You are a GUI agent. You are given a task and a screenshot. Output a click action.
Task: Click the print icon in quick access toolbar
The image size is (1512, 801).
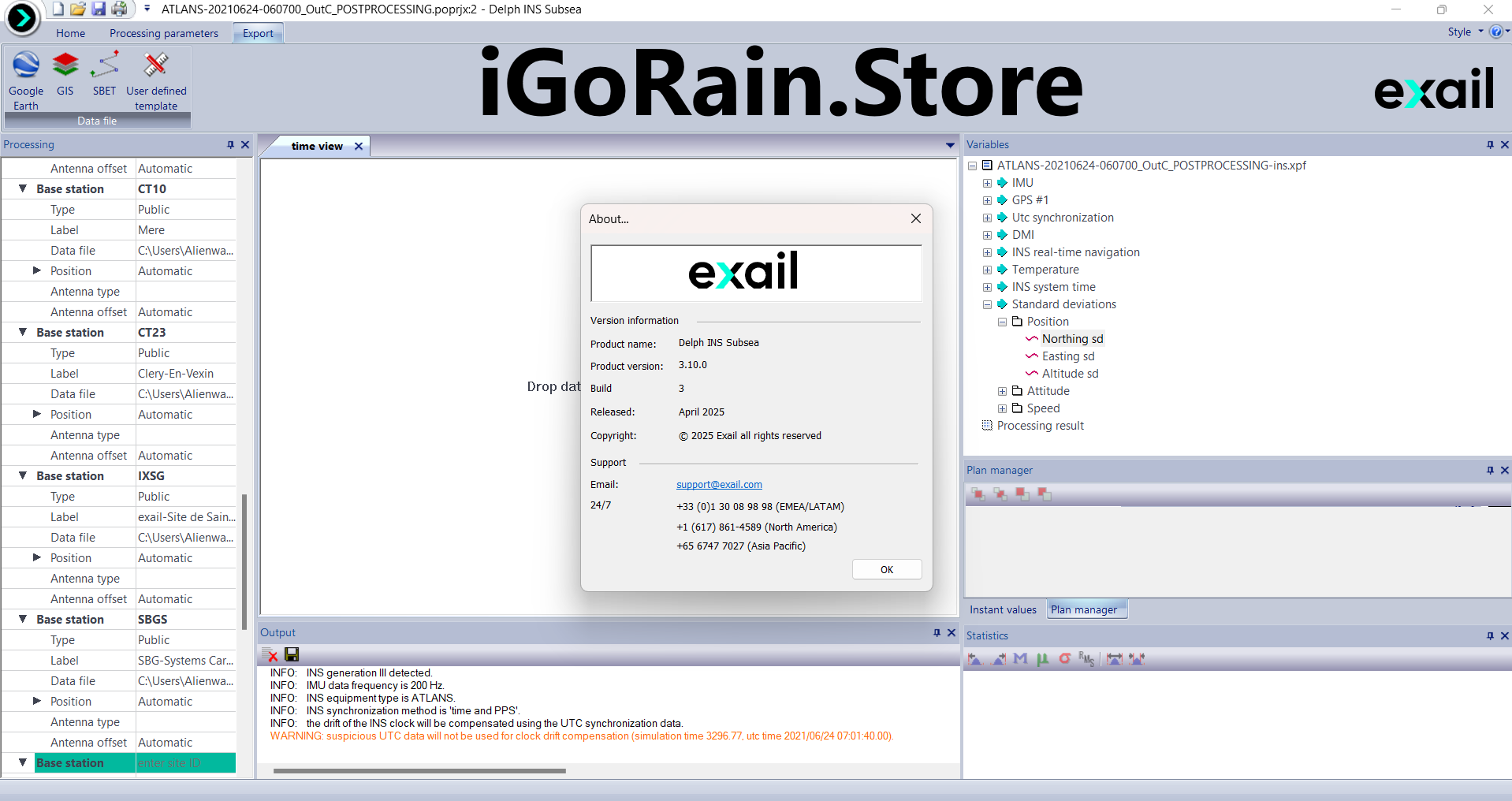pos(119,9)
